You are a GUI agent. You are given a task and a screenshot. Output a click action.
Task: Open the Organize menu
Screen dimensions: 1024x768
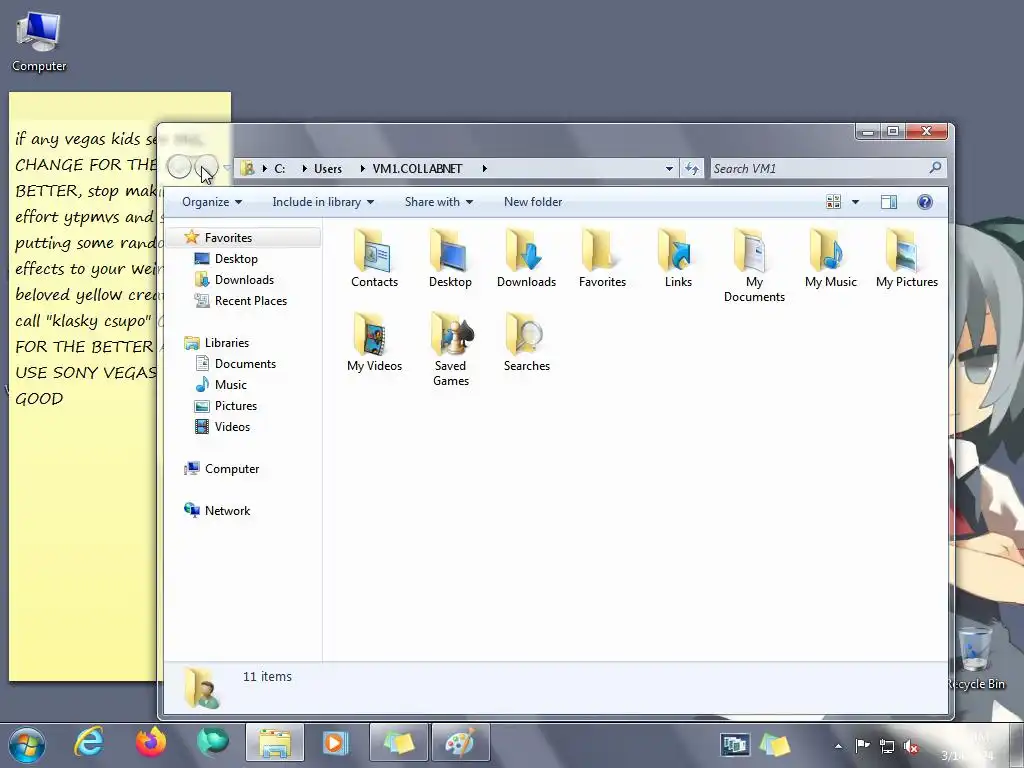[x=212, y=202]
